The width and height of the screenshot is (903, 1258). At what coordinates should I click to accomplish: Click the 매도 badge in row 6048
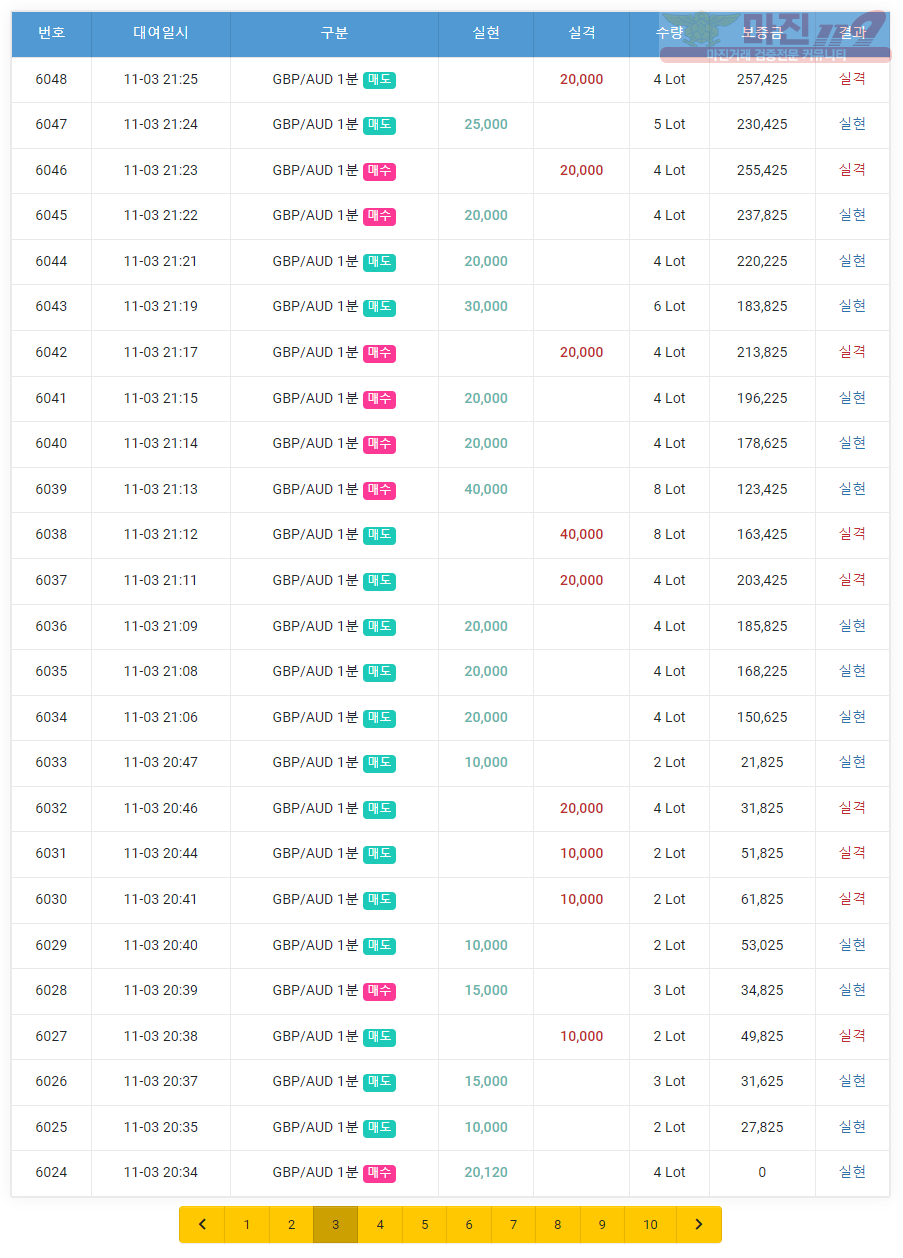379,80
